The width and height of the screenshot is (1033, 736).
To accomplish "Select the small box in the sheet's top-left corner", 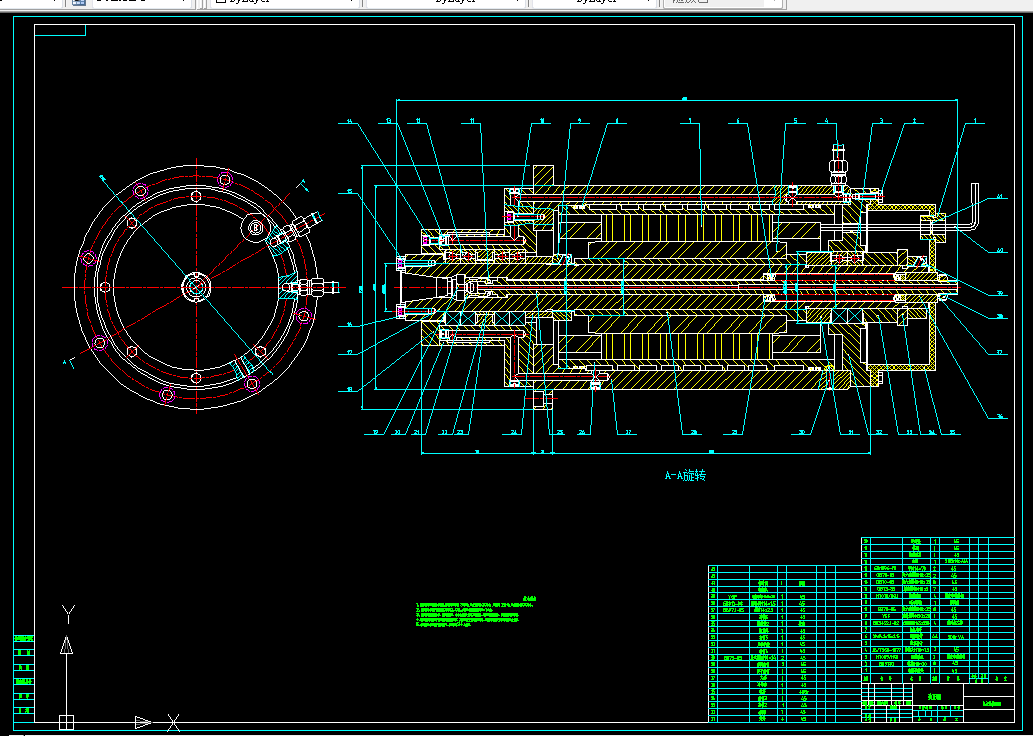I will (x=60, y=30).
